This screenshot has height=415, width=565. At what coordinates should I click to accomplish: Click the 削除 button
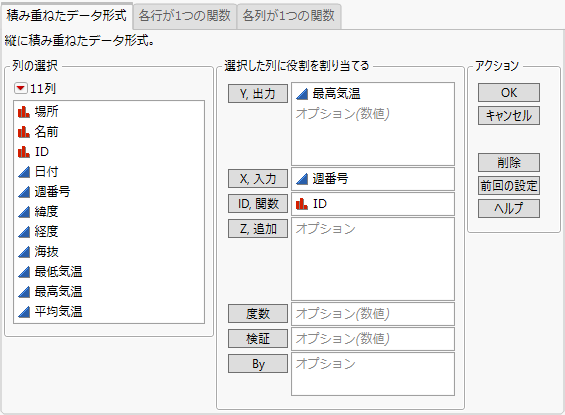click(509, 162)
